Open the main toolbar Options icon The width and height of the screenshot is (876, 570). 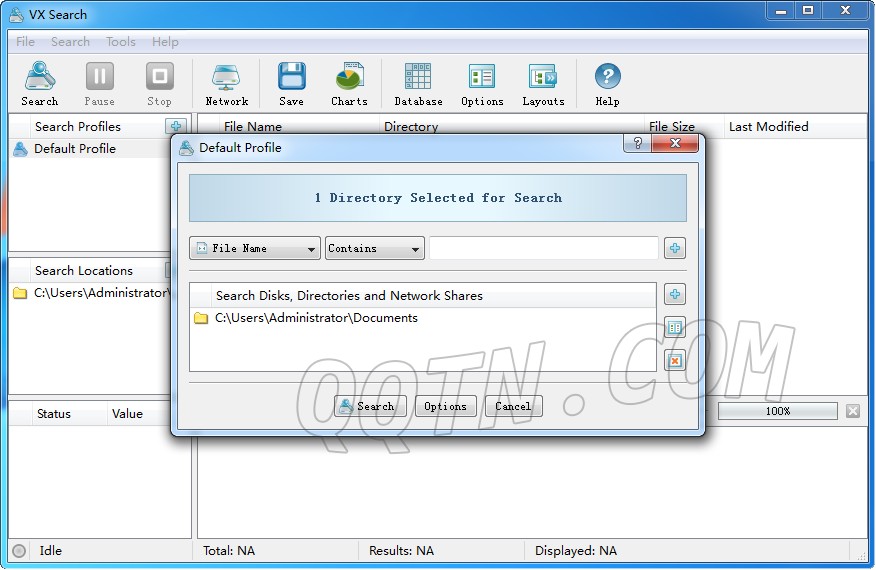tap(482, 84)
